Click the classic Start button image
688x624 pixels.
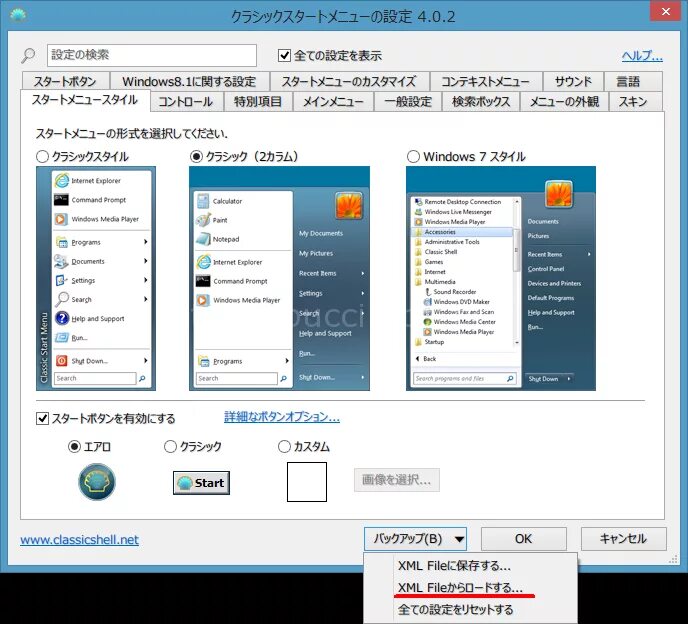pos(201,483)
